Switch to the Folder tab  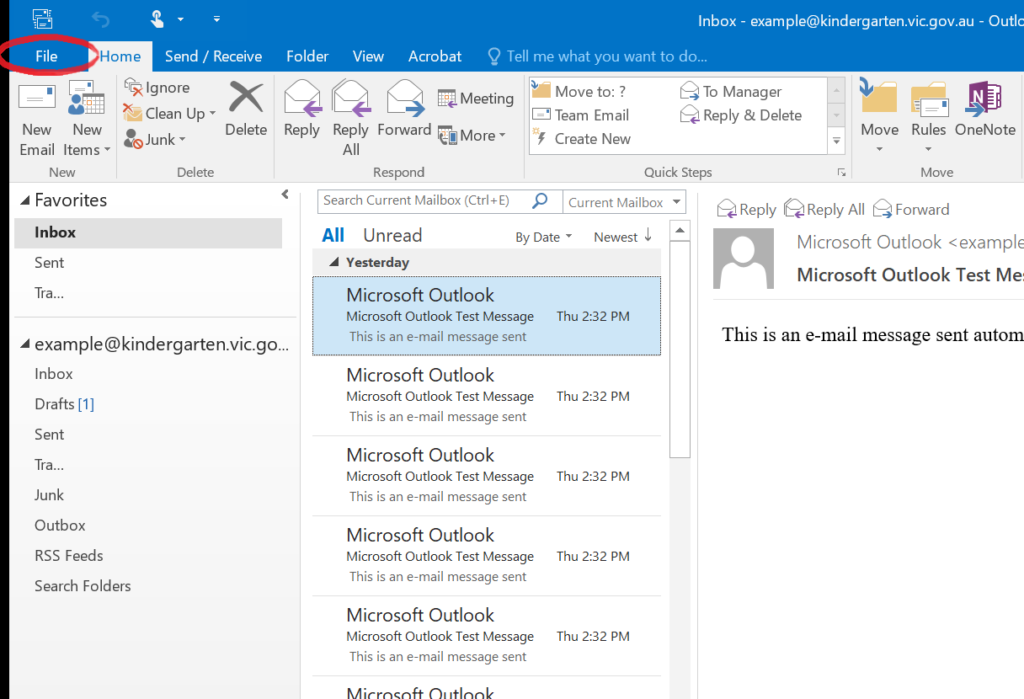307,56
